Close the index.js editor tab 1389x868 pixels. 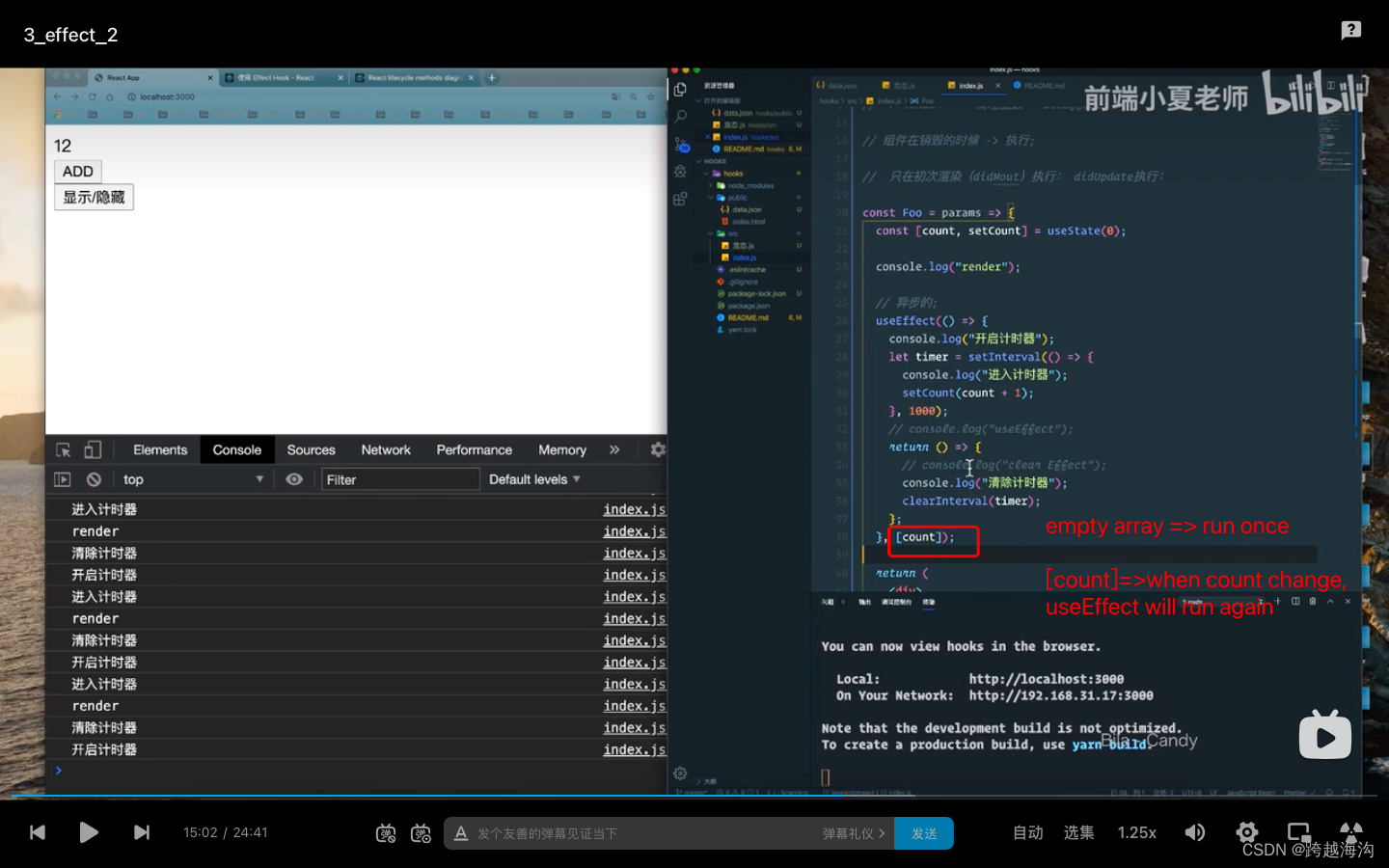(998, 86)
